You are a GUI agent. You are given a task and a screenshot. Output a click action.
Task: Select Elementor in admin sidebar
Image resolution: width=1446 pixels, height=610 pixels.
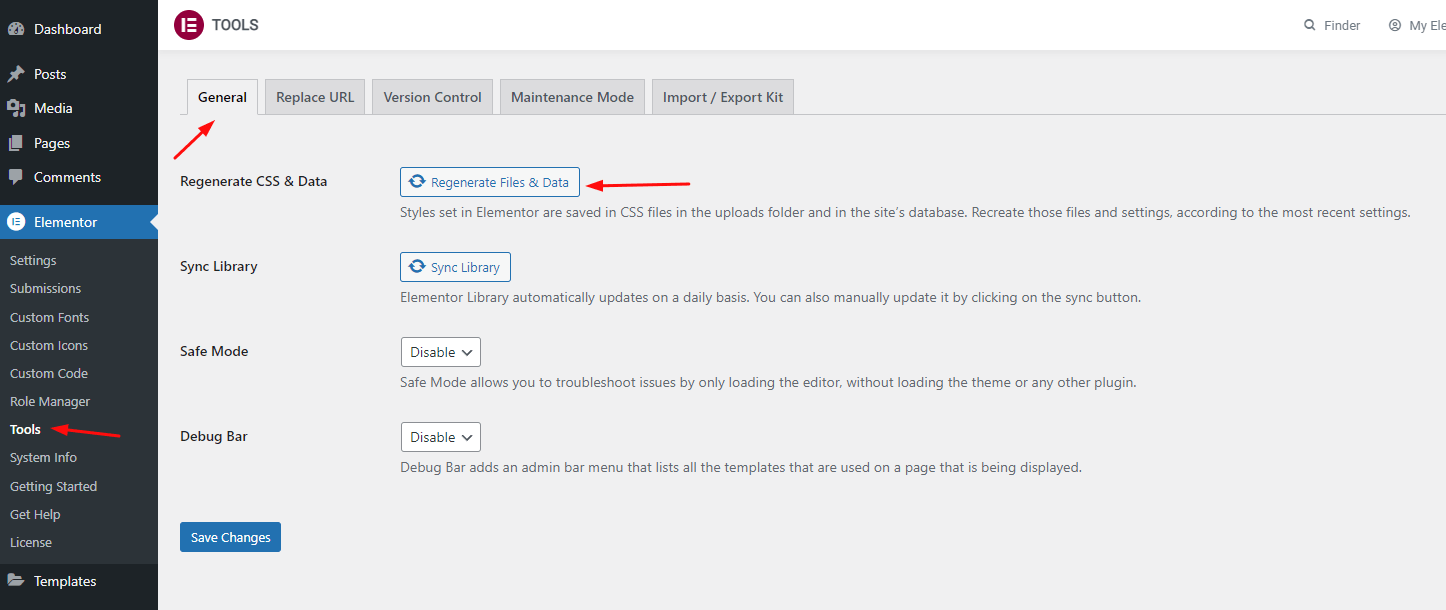click(79, 222)
